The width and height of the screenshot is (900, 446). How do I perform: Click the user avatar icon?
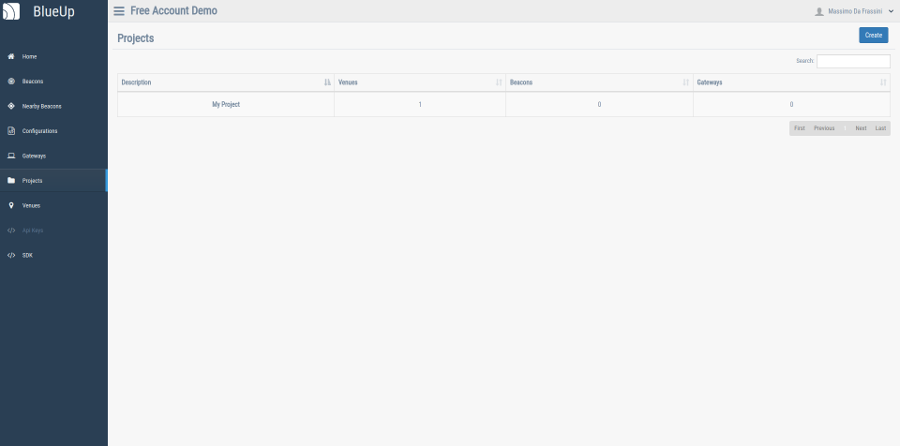(x=819, y=11)
